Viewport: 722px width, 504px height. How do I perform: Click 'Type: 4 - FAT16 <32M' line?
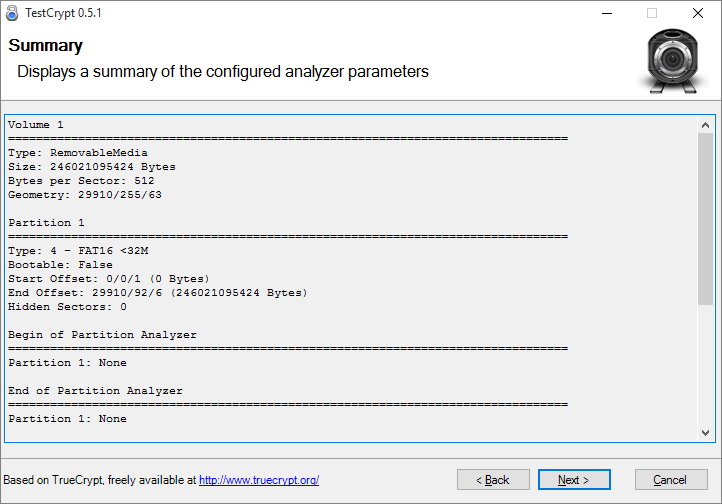pyautogui.click(x=78, y=251)
